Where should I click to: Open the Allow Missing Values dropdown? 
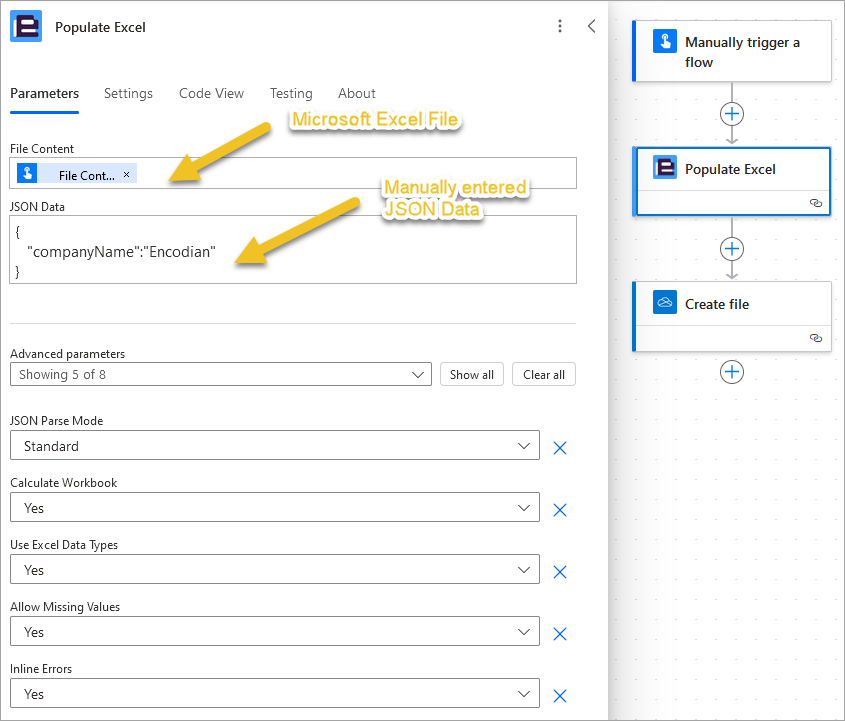tap(275, 631)
